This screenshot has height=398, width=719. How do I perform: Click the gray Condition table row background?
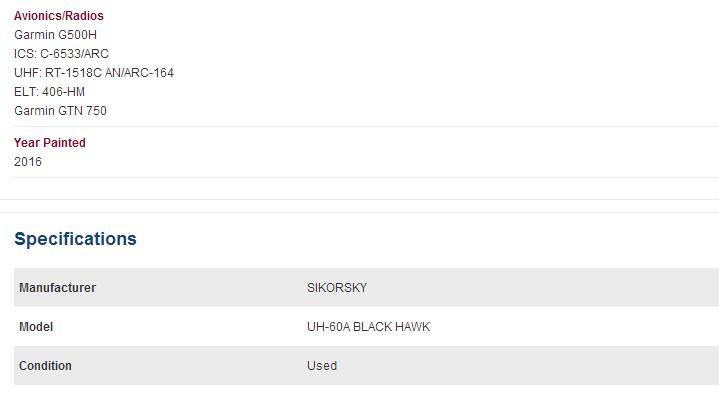[x=366, y=365]
